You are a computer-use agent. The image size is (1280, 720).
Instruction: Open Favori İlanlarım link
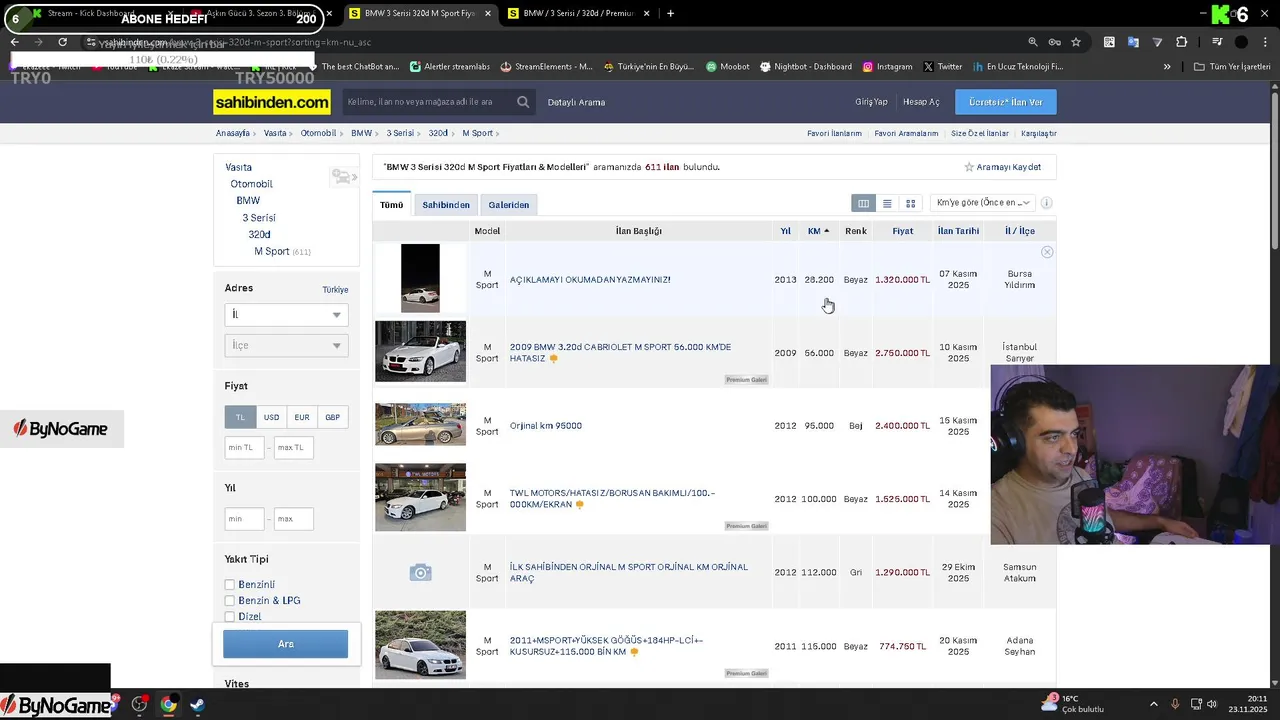pyautogui.click(x=834, y=133)
